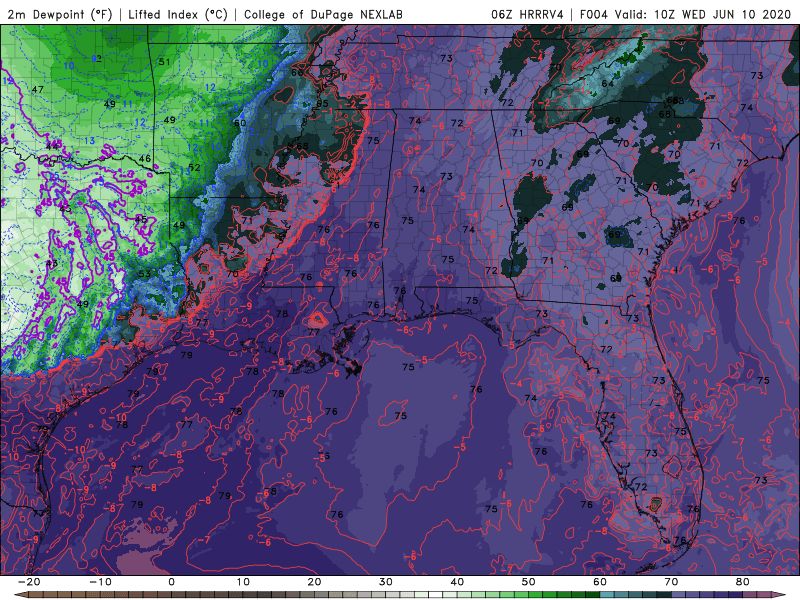Click the "64" dewpoint value on map
This screenshot has width=800, height=600.
point(607,83)
